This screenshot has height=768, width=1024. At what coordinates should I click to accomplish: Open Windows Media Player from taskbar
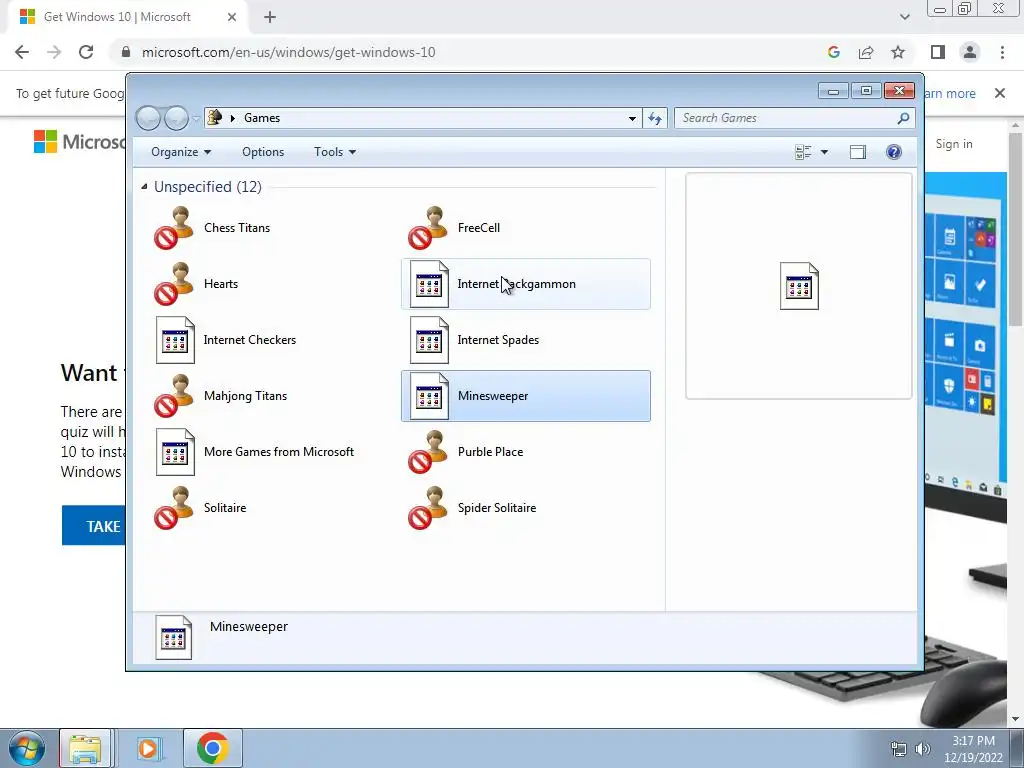click(149, 748)
